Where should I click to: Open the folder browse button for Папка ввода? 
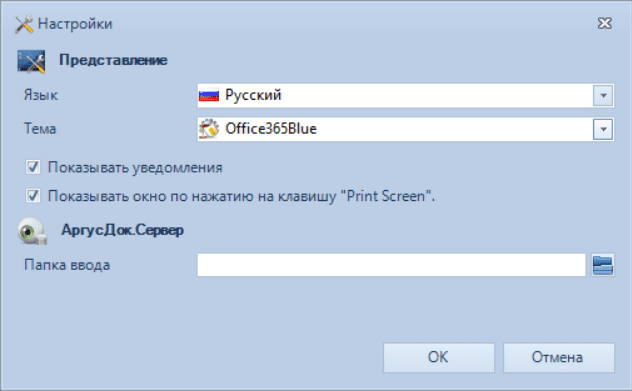(603, 265)
